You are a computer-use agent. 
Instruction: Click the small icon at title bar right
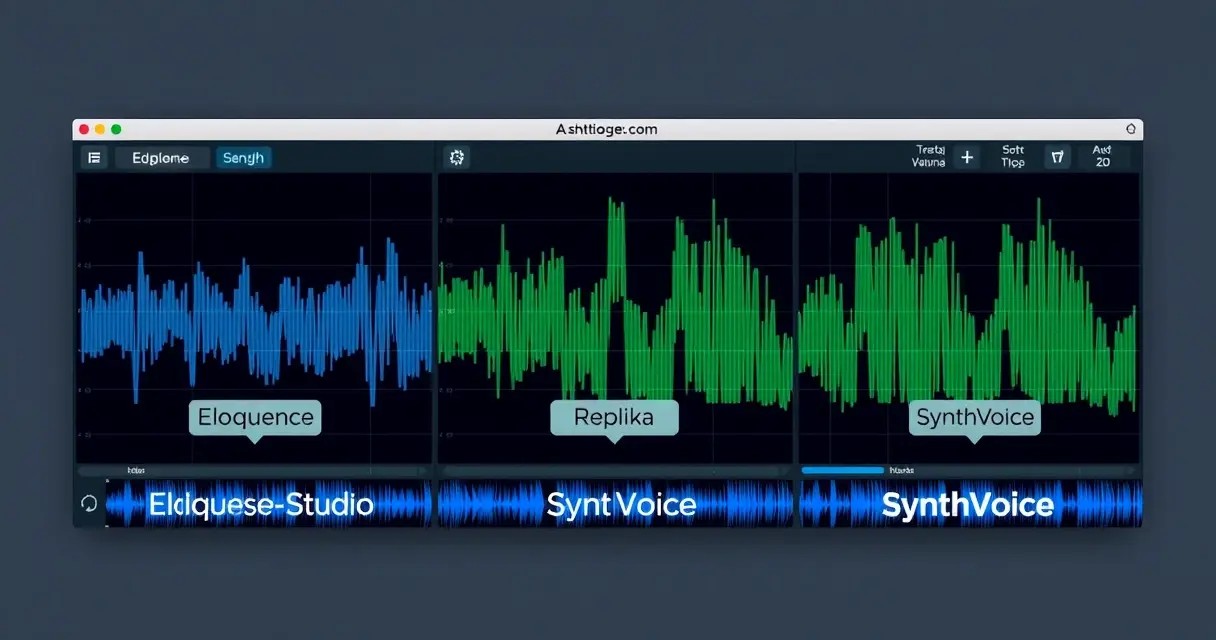pyautogui.click(x=1131, y=130)
